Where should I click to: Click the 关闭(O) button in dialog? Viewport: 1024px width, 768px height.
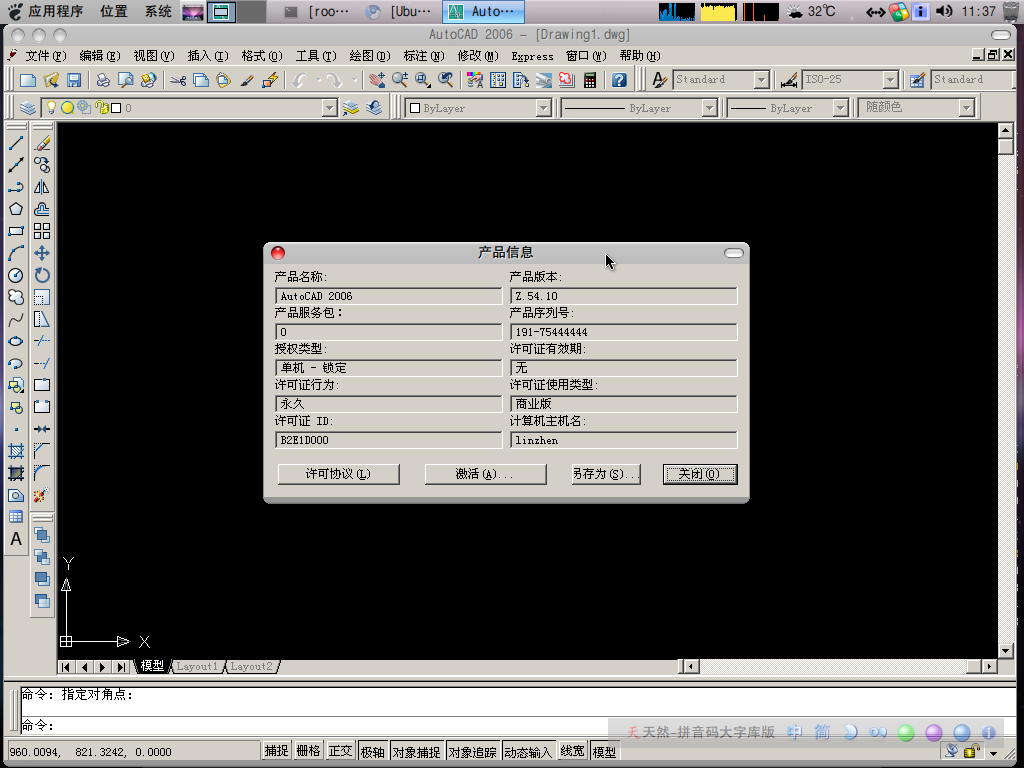[699, 474]
